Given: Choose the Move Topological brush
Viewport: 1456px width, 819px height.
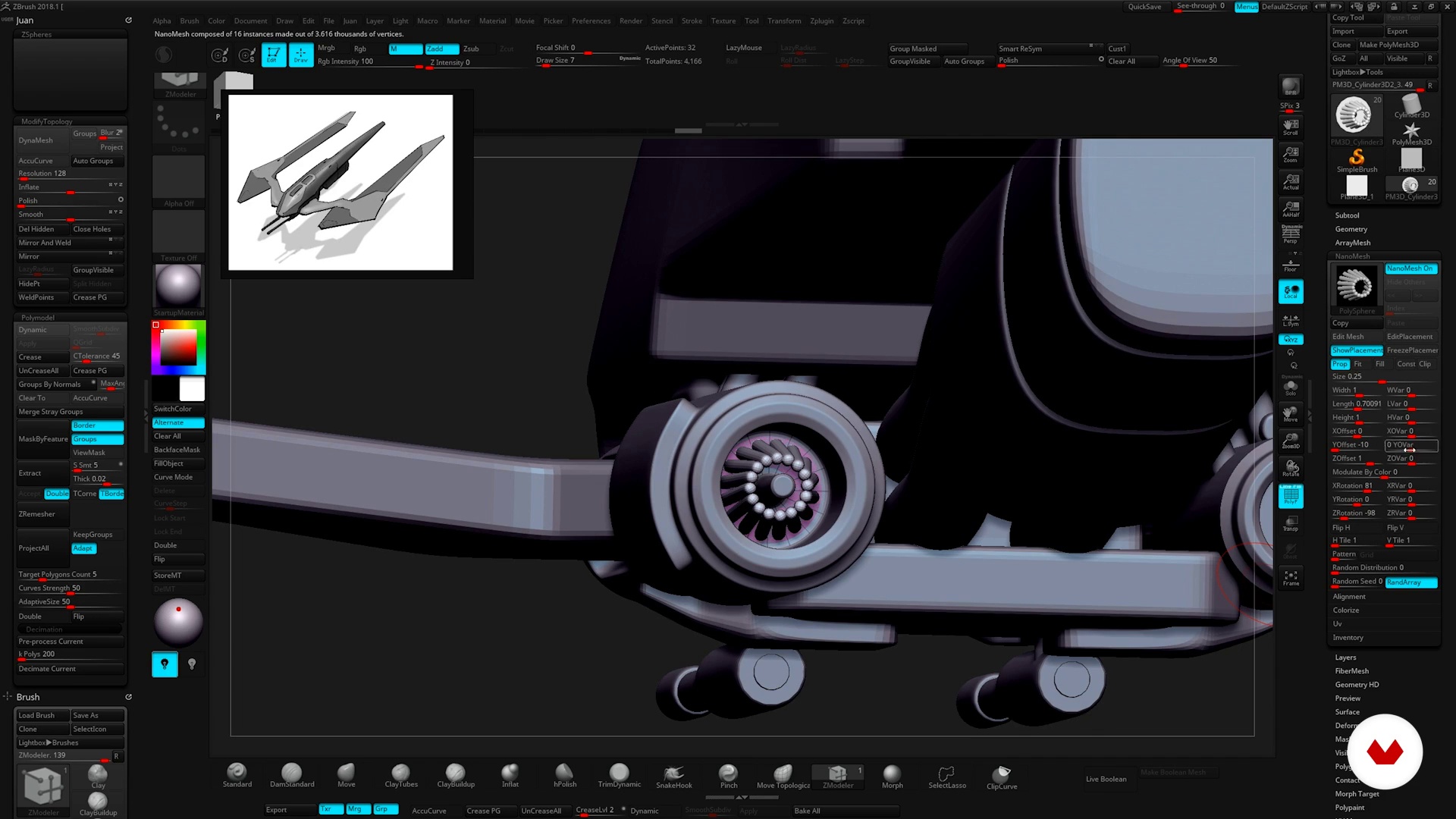Looking at the screenshot, I should (783, 776).
